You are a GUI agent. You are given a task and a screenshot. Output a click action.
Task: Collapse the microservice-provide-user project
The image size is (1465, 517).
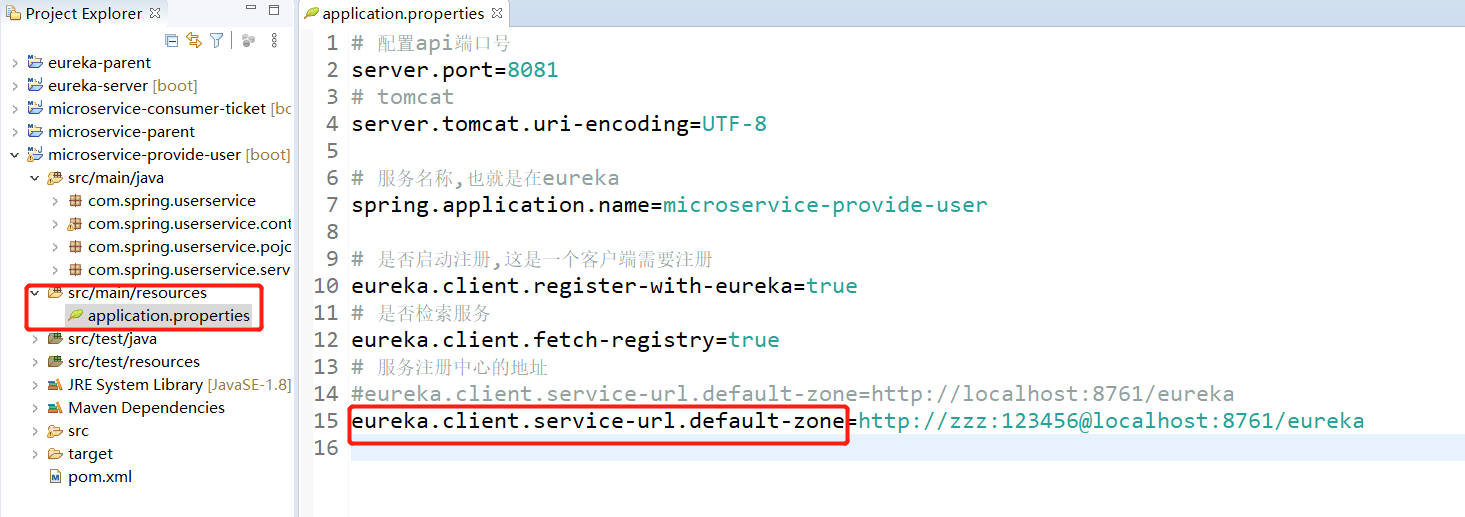pyautogui.click(x=15, y=155)
